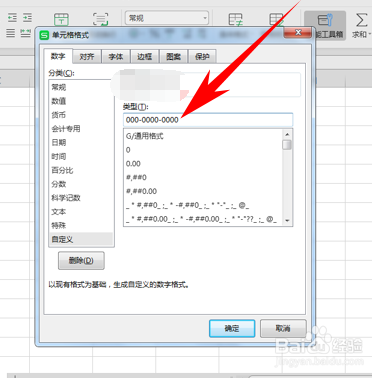Click the 删除(D) button
Image resolution: width=392 pixels, height=379 pixels.
[x=81, y=260]
